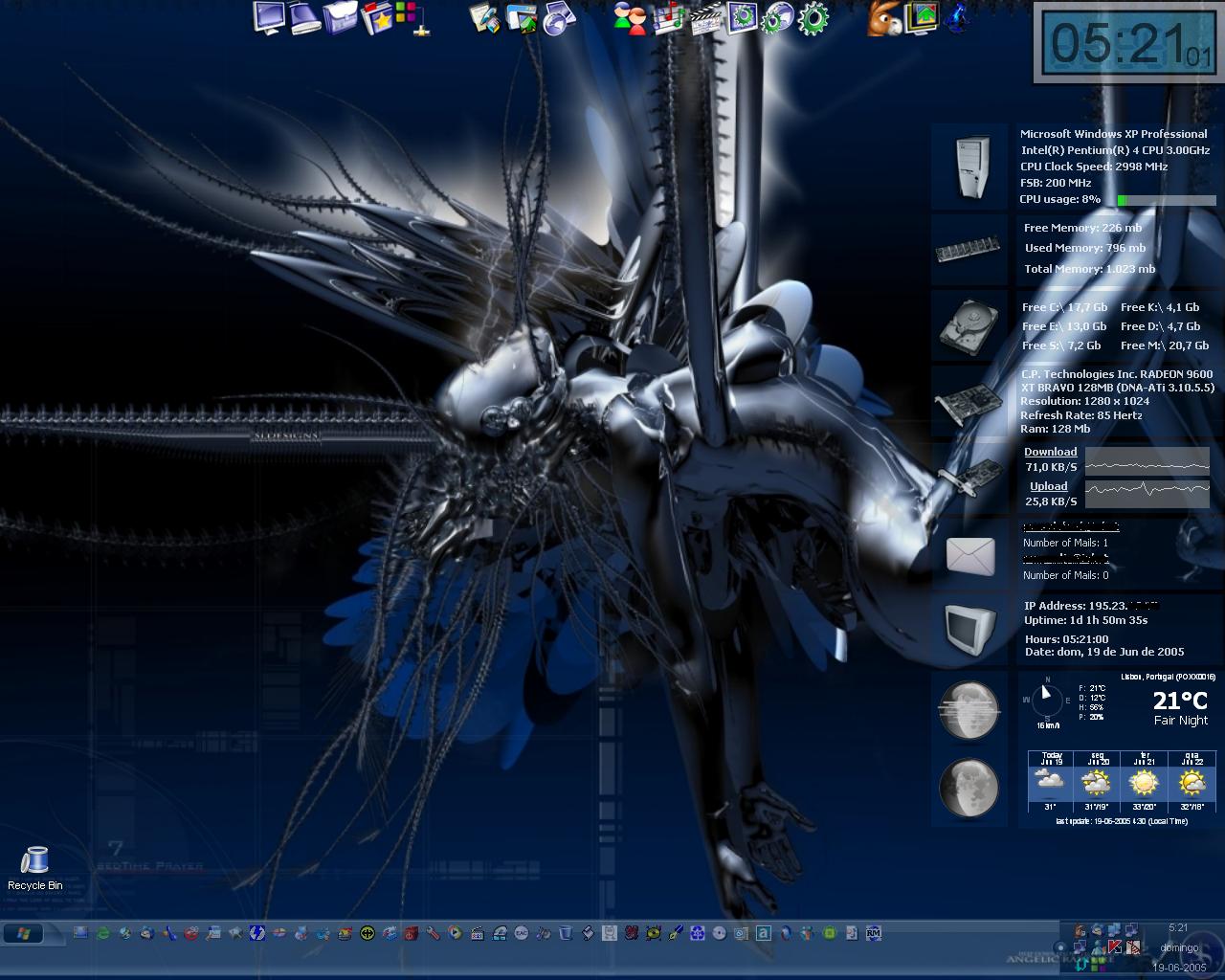
Task: Launch the window with green arrow dock icon
Action: (x=523, y=18)
